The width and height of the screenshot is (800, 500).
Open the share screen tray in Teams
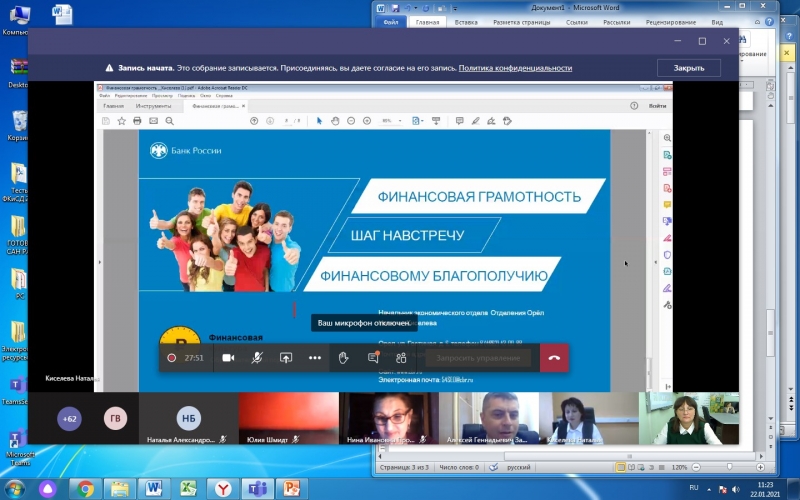pos(286,358)
